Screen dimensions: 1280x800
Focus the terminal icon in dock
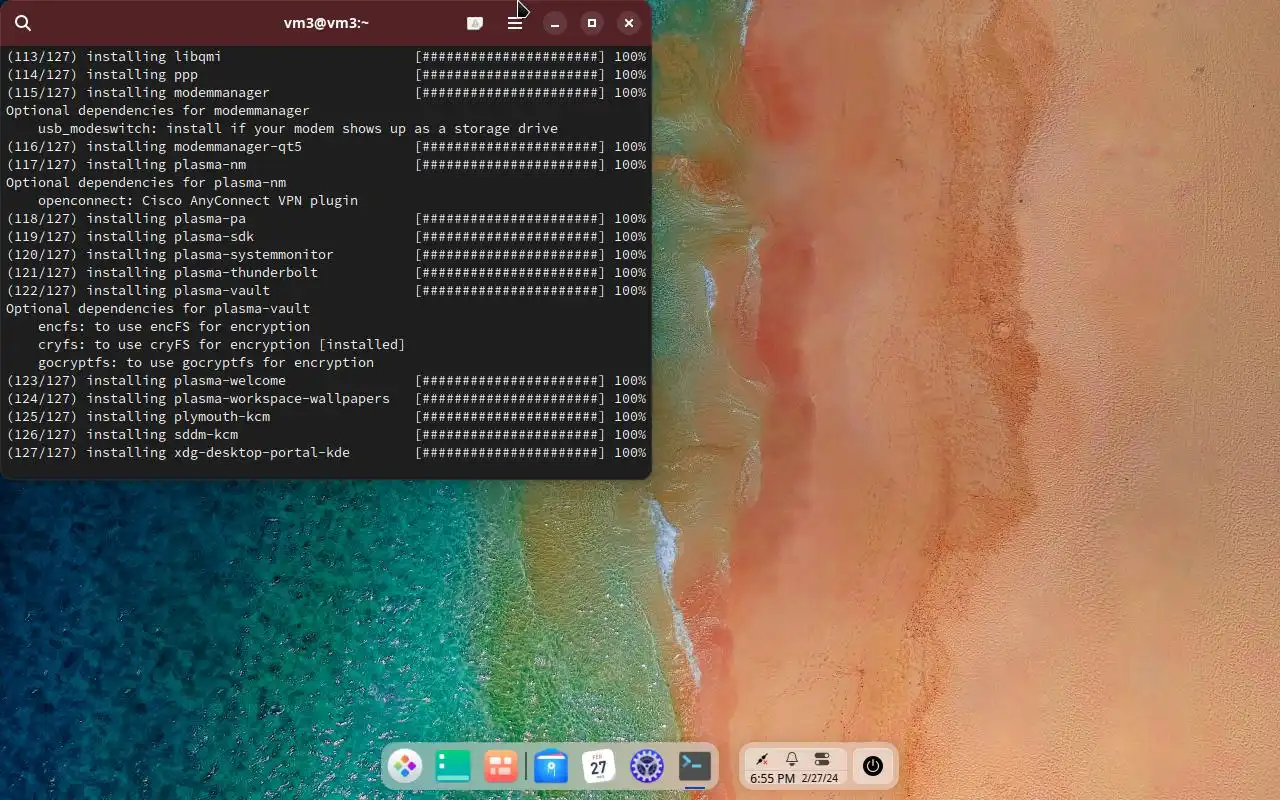(695, 767)
